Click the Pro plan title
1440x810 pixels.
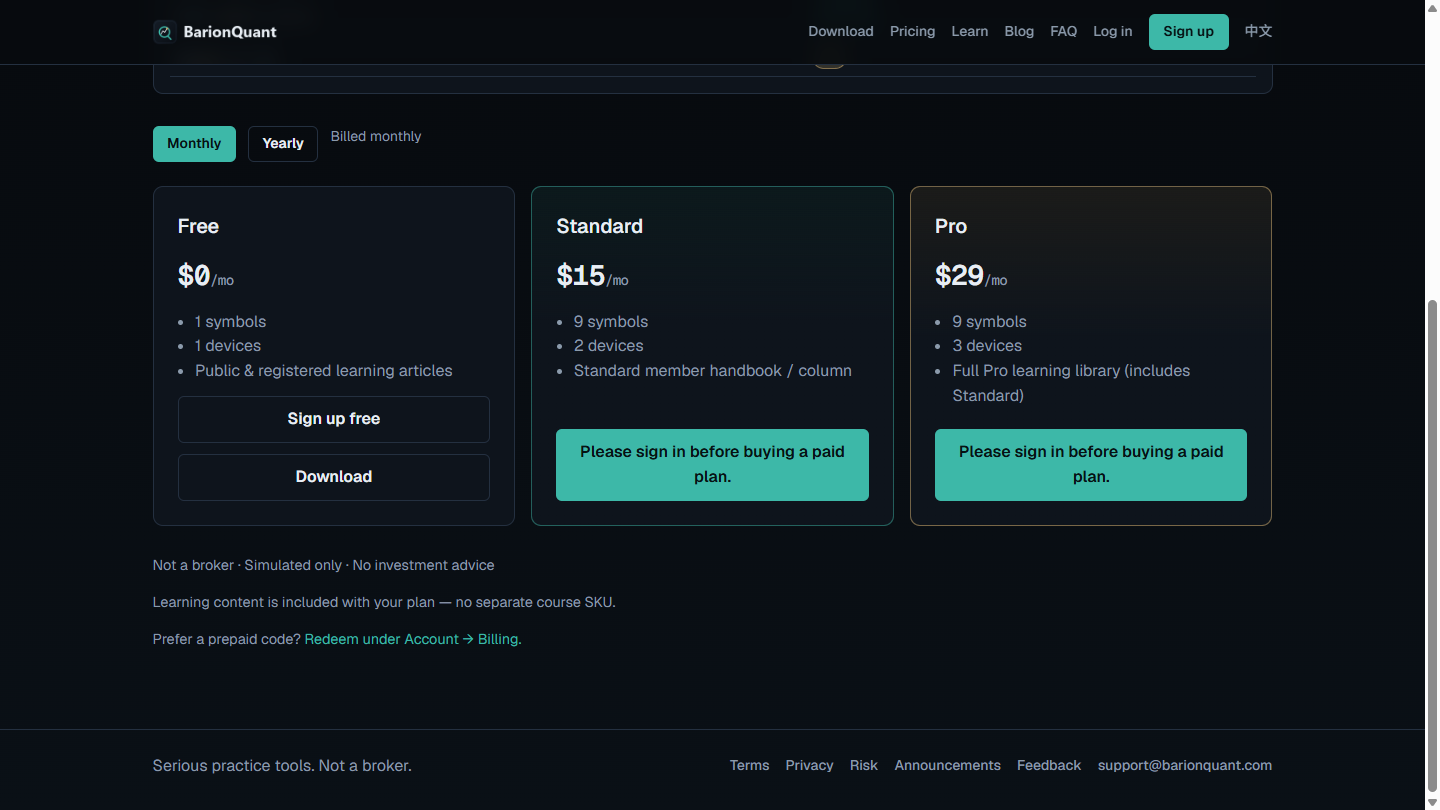[951, 226]
